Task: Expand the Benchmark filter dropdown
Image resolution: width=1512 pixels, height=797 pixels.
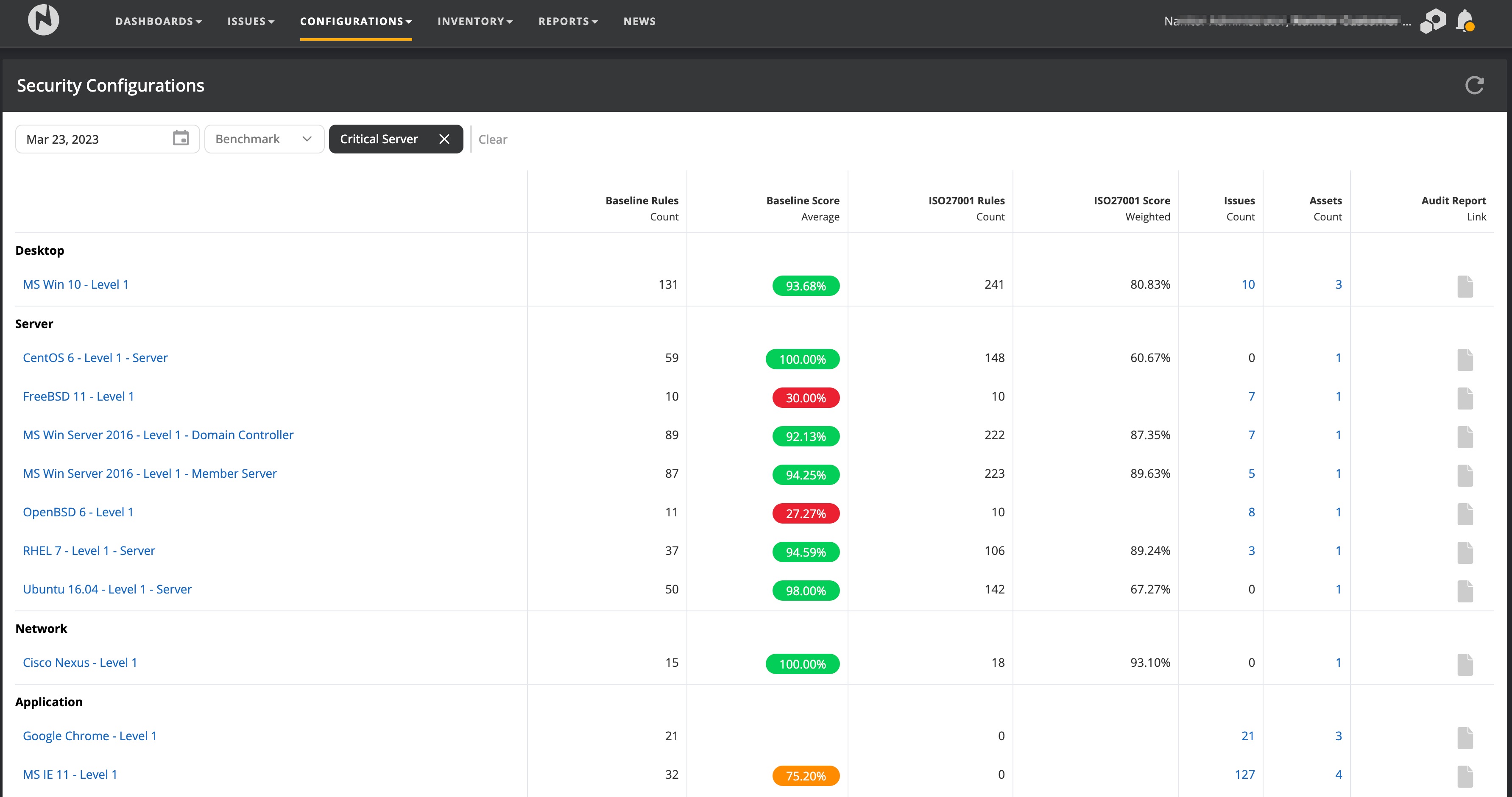Action: tap(264, 139)
